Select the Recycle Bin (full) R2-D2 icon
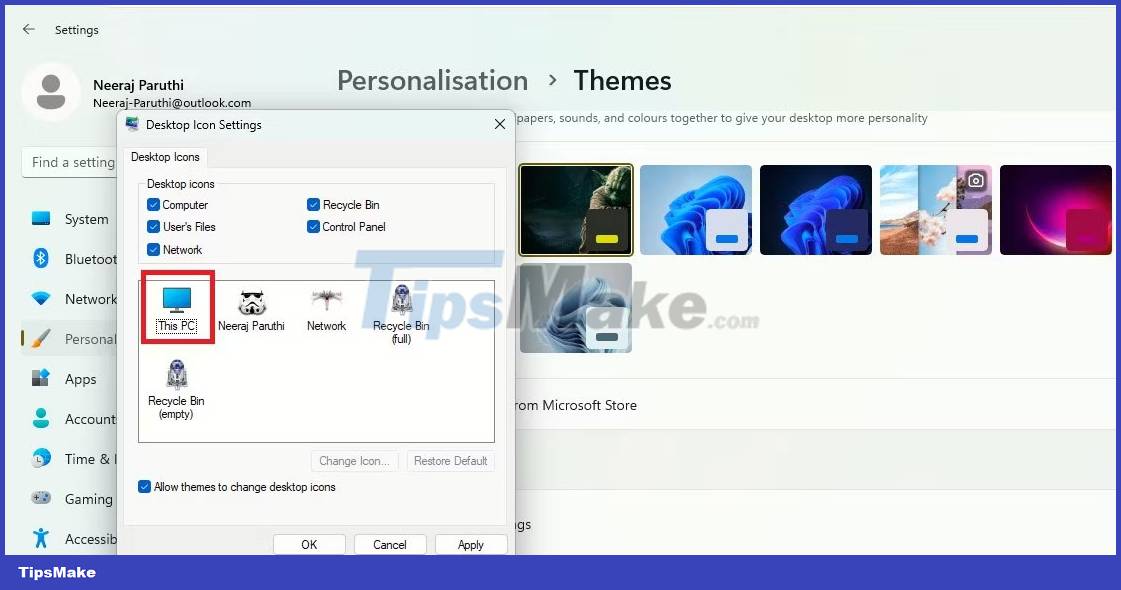1121x590 pixels. (x=399, y=300)
